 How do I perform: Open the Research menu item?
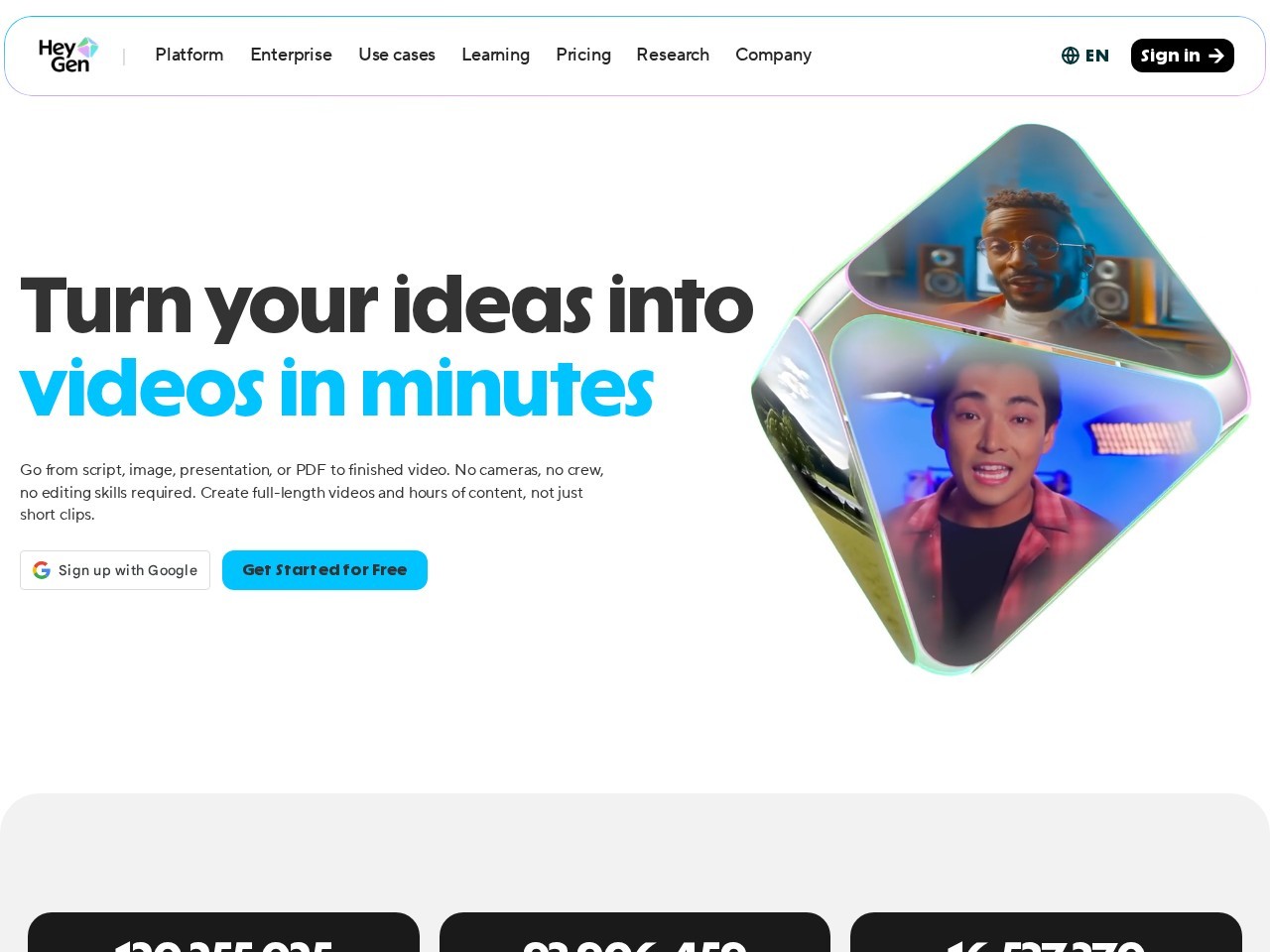[x=673, y=55]
